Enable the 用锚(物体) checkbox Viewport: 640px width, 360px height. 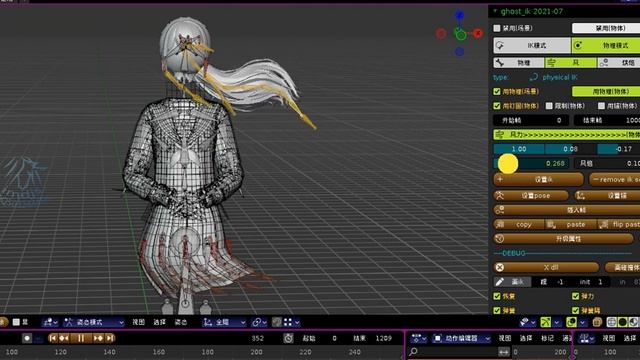tap(601, 106)
